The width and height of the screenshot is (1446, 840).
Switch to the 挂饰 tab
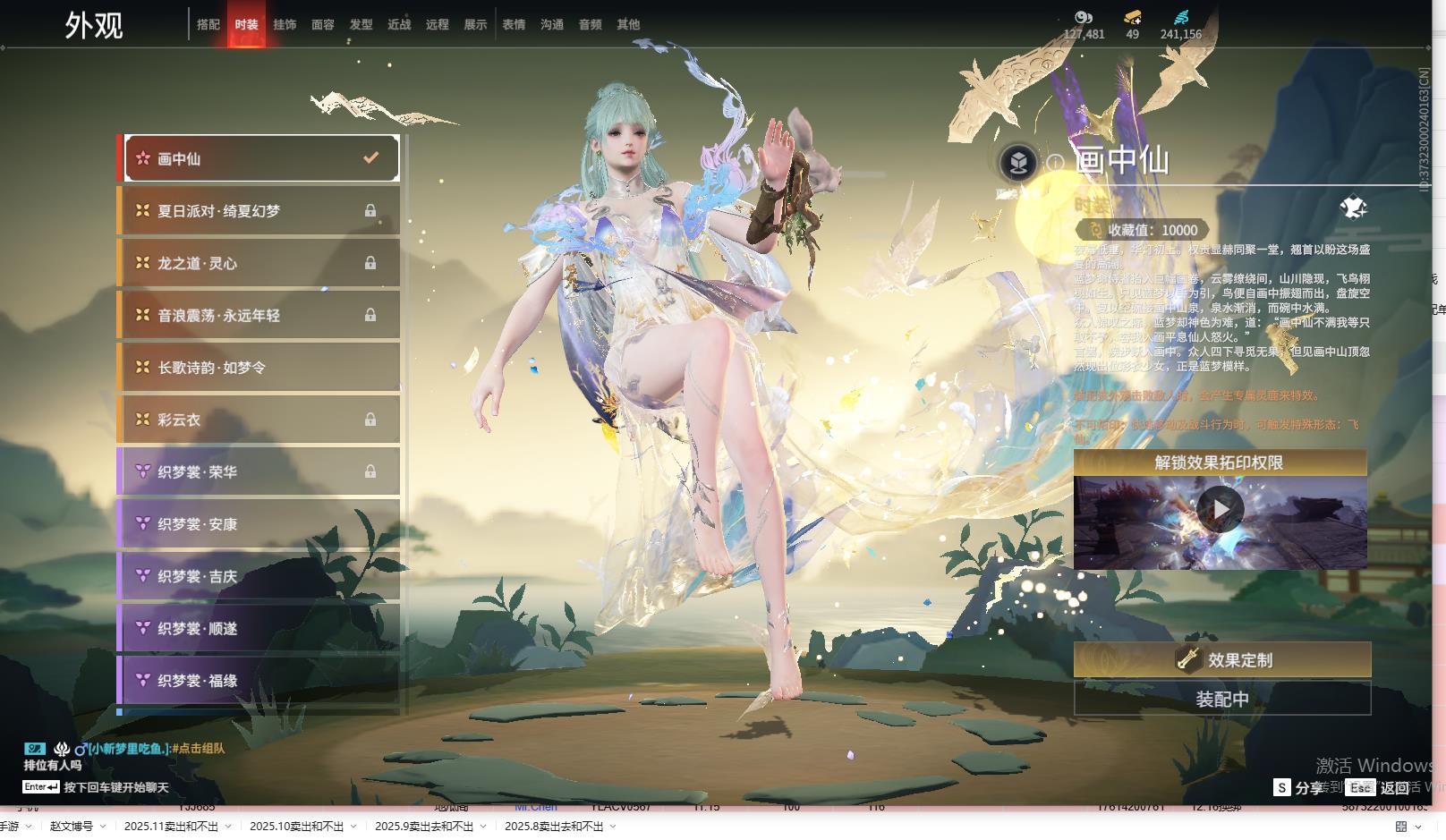(285, 25)
